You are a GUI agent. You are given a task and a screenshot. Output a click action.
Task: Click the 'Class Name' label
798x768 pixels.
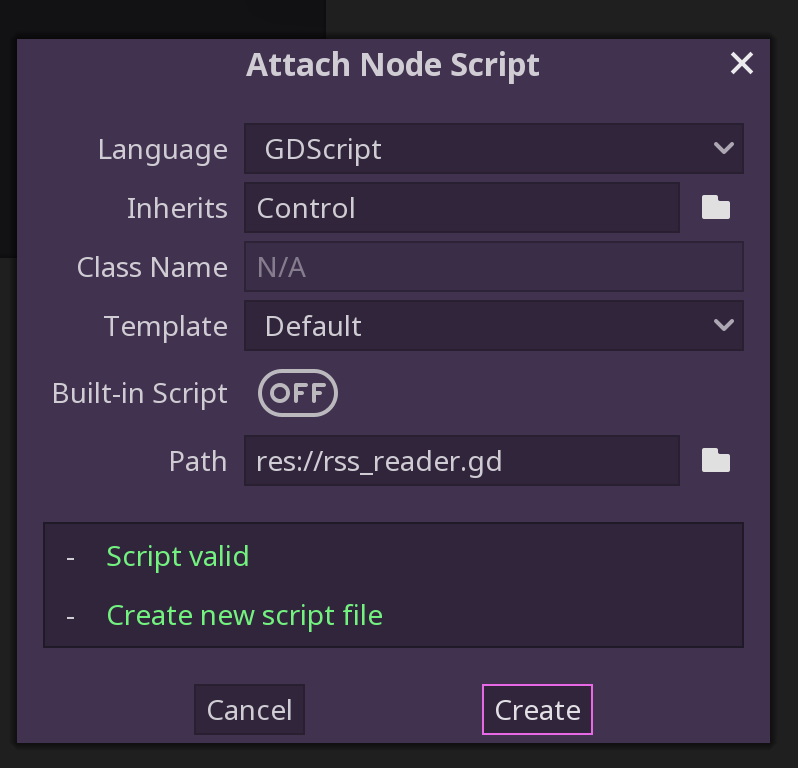click(152, 267)
